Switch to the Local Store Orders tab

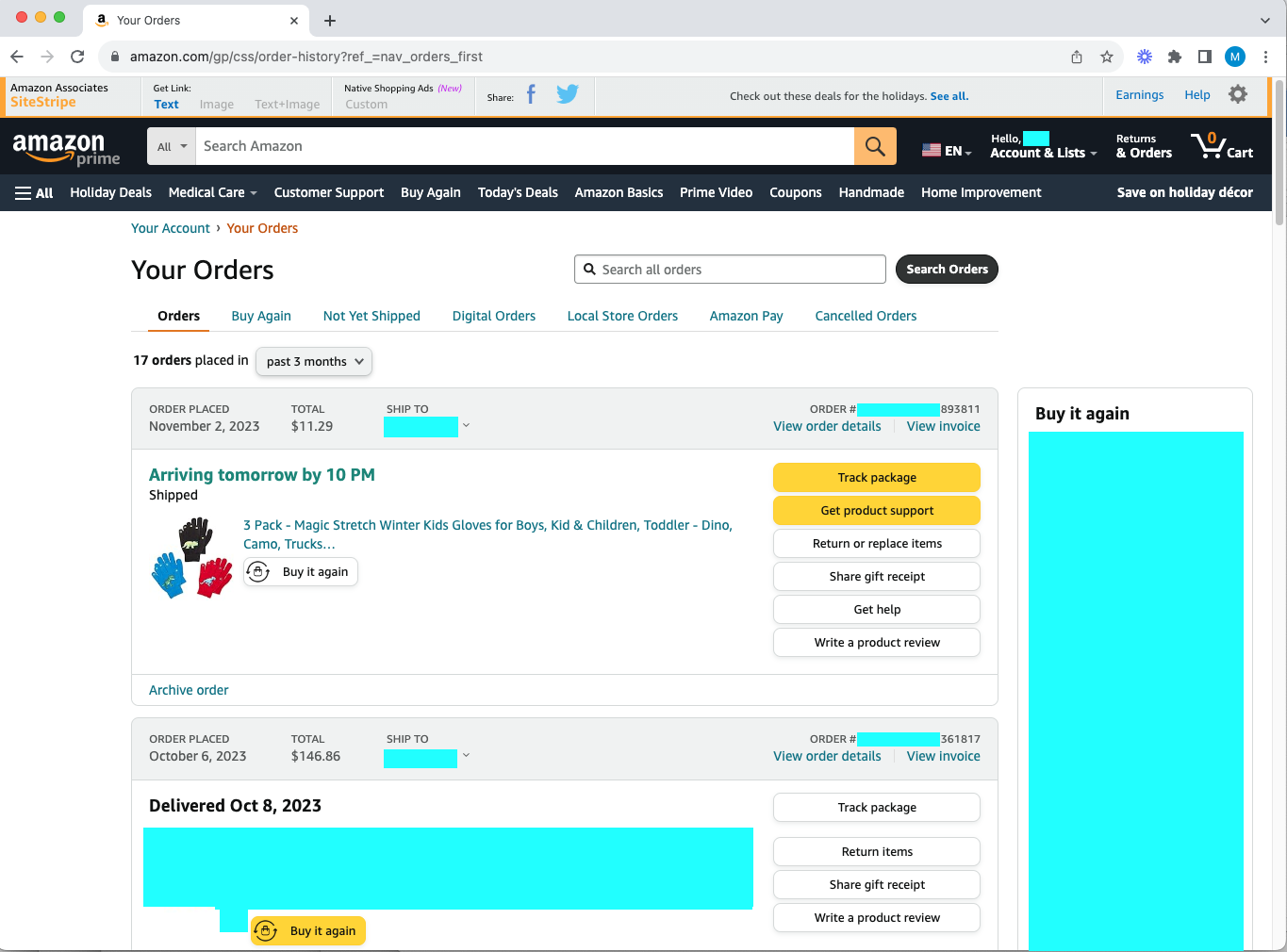(x=622, y=316)
